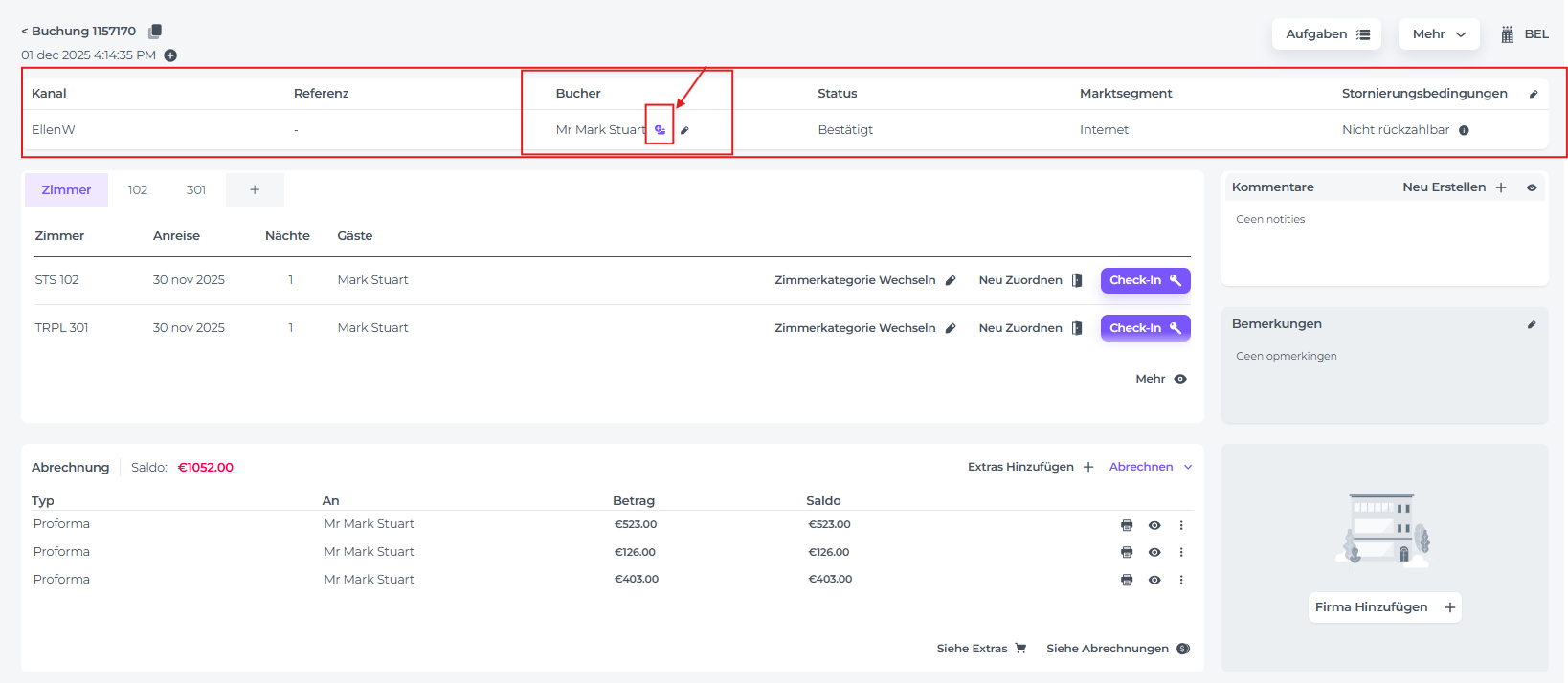
Task: Check-In room STS 102
Action: click(x=1145, y=280)
